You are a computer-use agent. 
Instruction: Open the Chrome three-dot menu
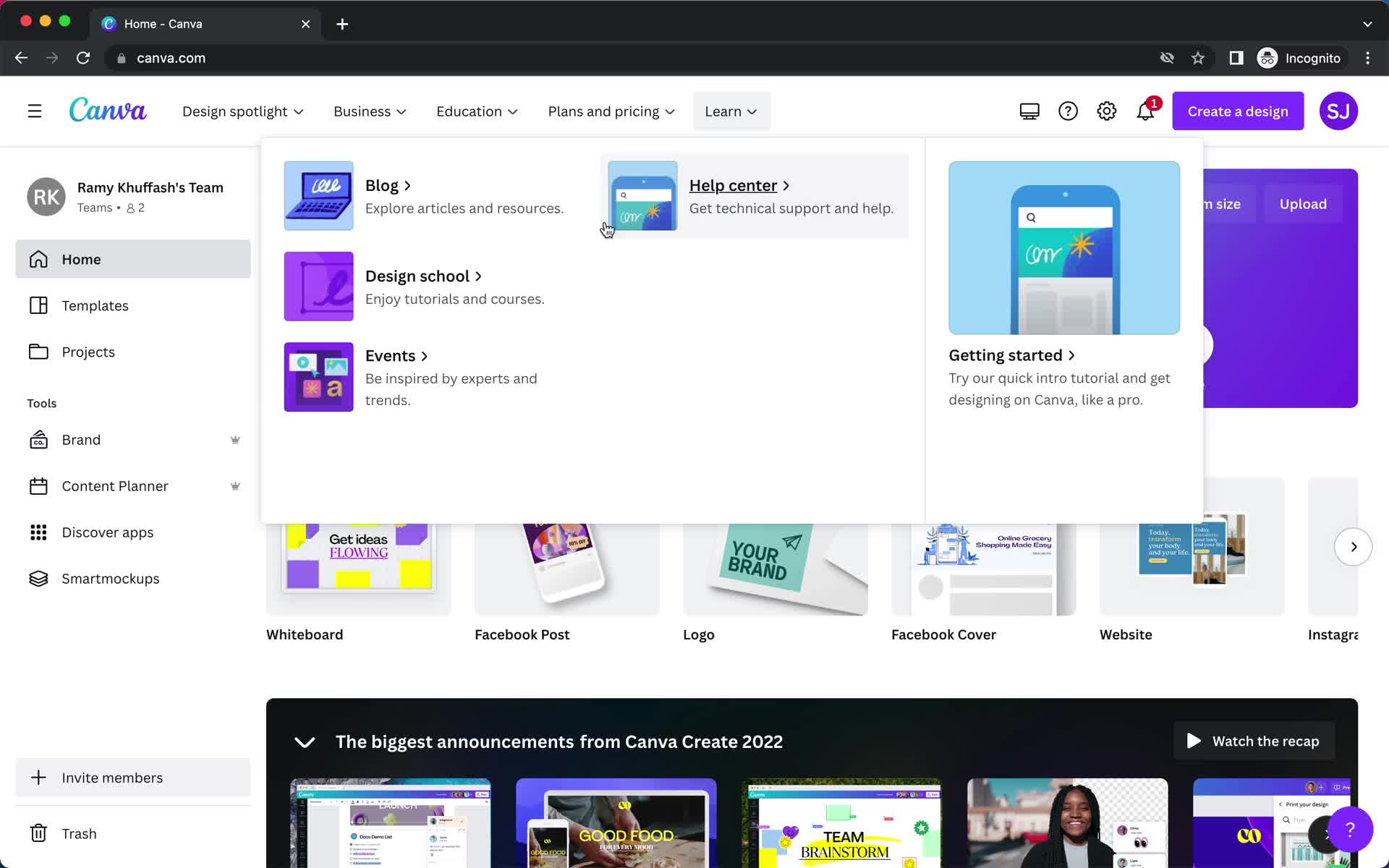(1367, 58)
